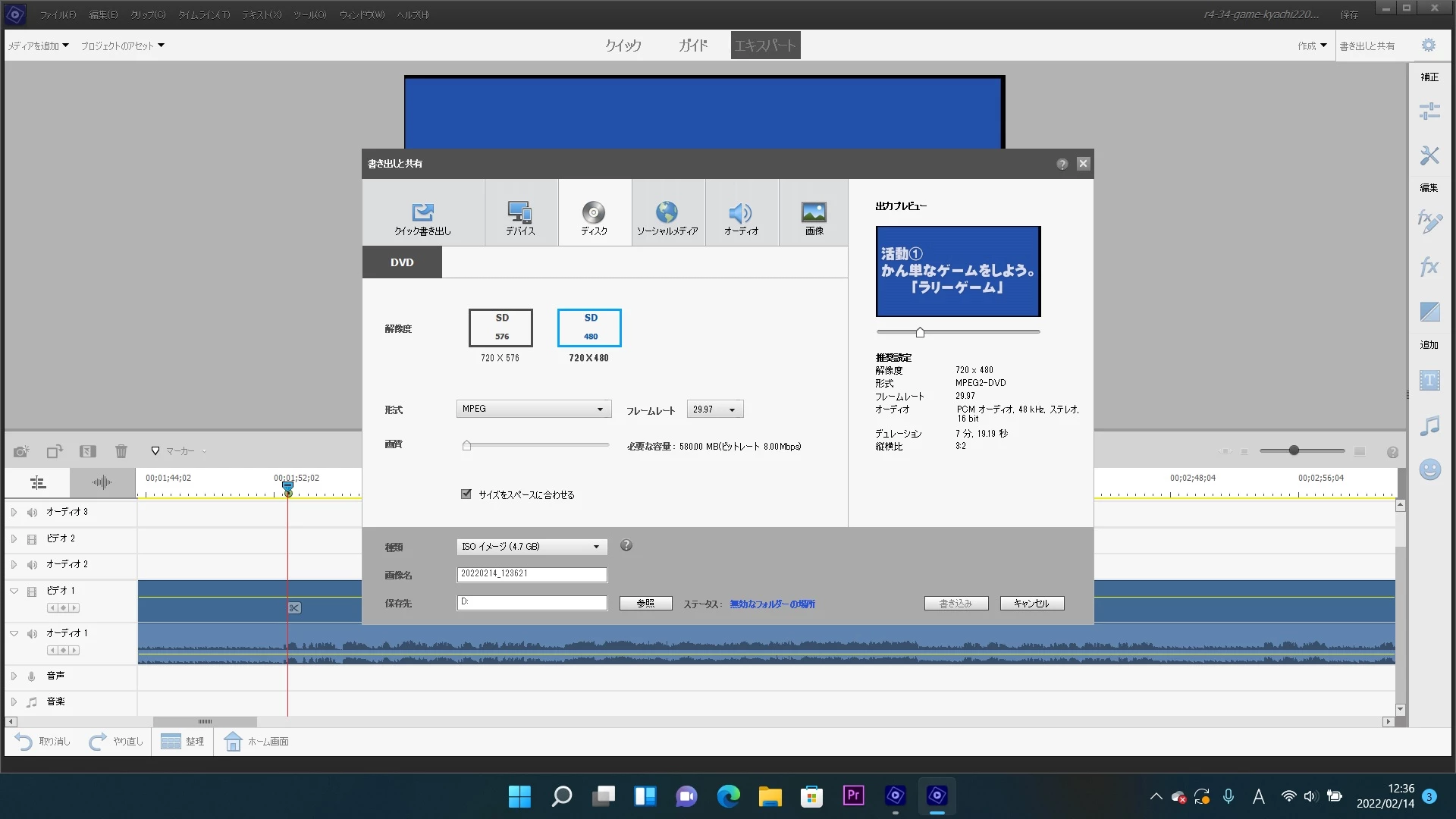Open the ISO イメージ type dropdown
The image size is (1456, 819).
click(532, 546)
